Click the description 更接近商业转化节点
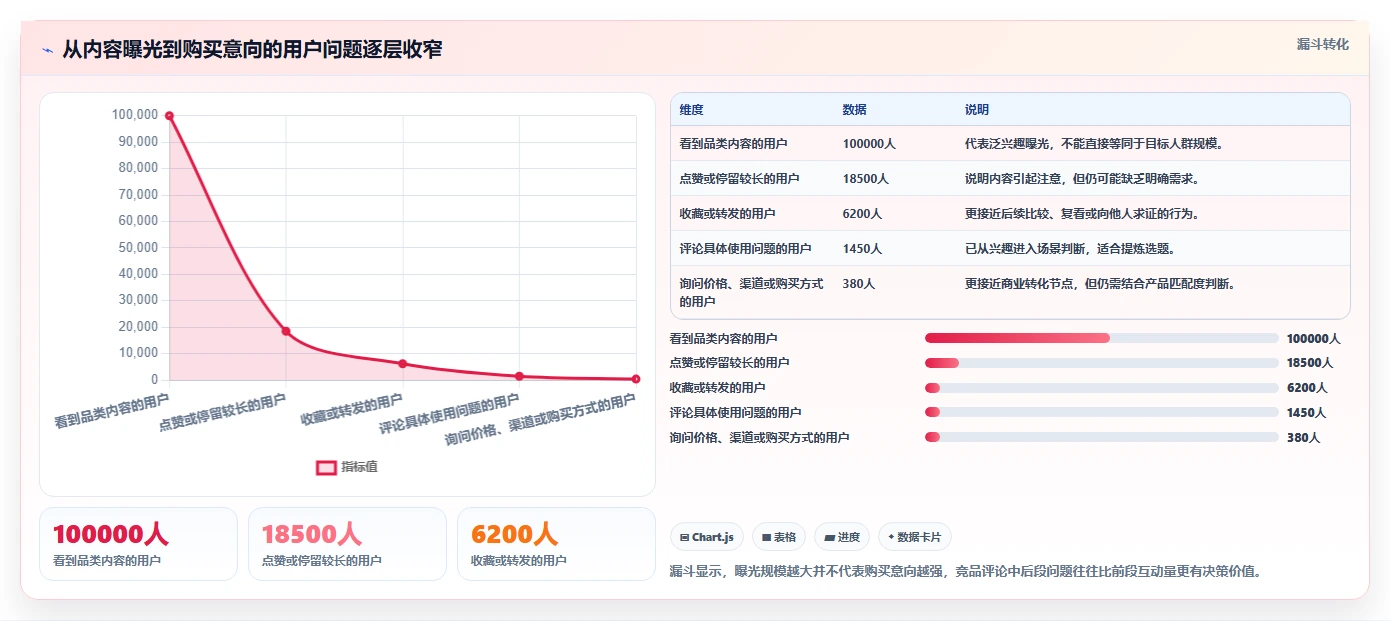Viewport: 1390px width, 621px height. click(1100, 284)
